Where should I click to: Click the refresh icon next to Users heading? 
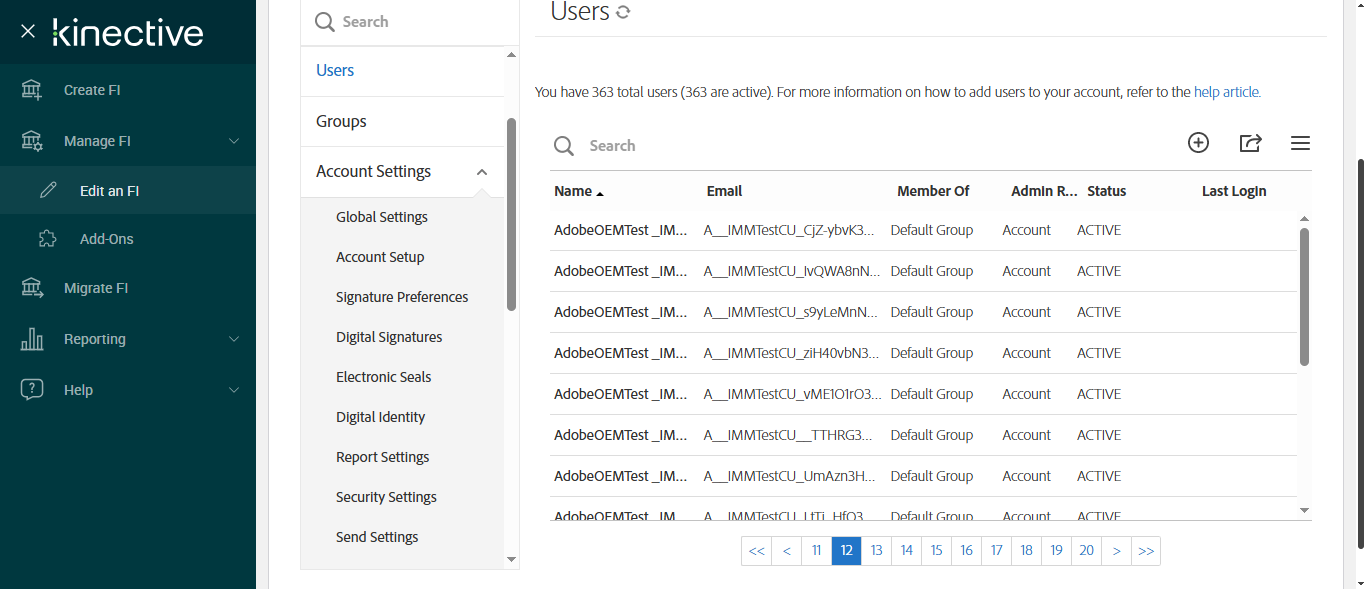623,13
